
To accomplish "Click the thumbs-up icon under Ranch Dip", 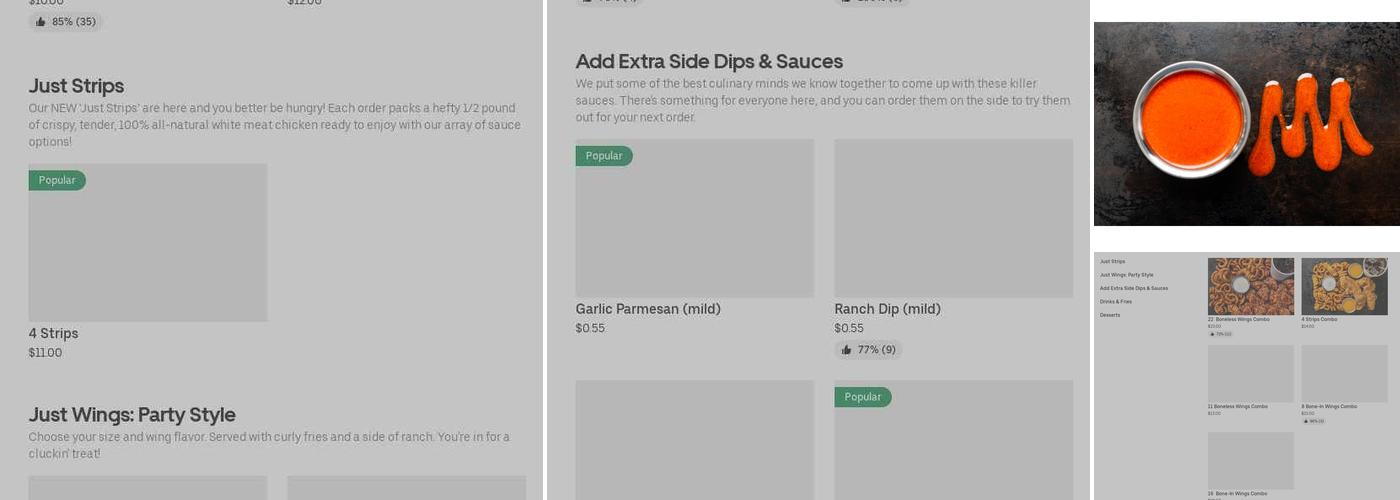I will 846,350.
